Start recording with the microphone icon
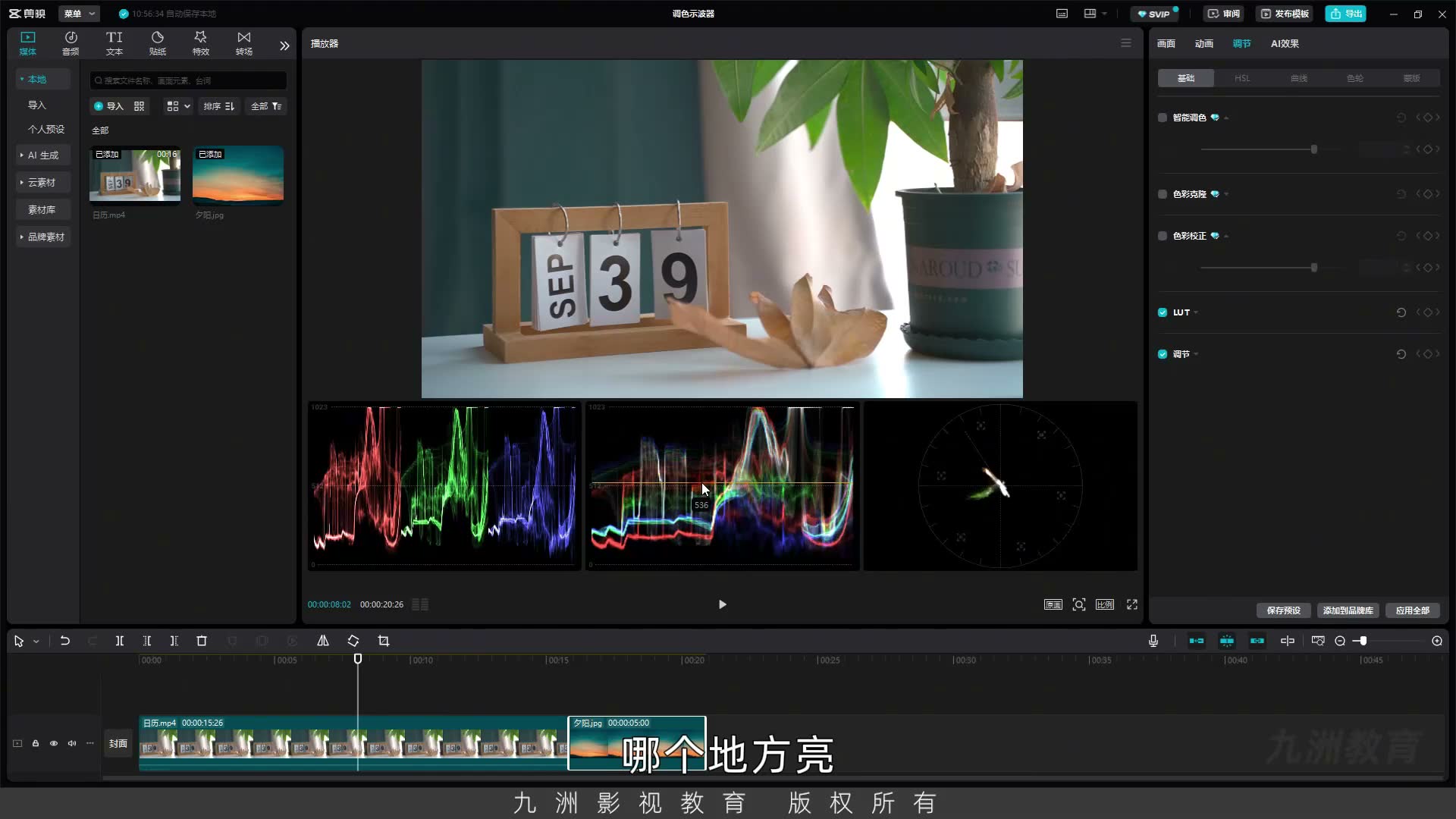The image size is (1456, 819). 1153,641
